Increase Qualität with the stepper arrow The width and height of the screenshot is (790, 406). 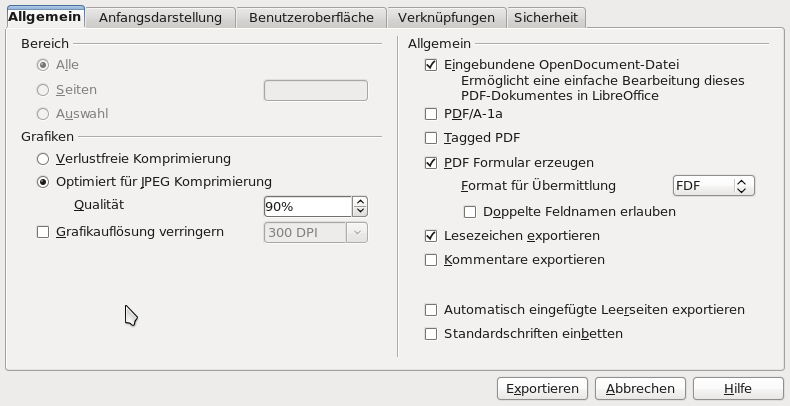[x=360, y=201]
